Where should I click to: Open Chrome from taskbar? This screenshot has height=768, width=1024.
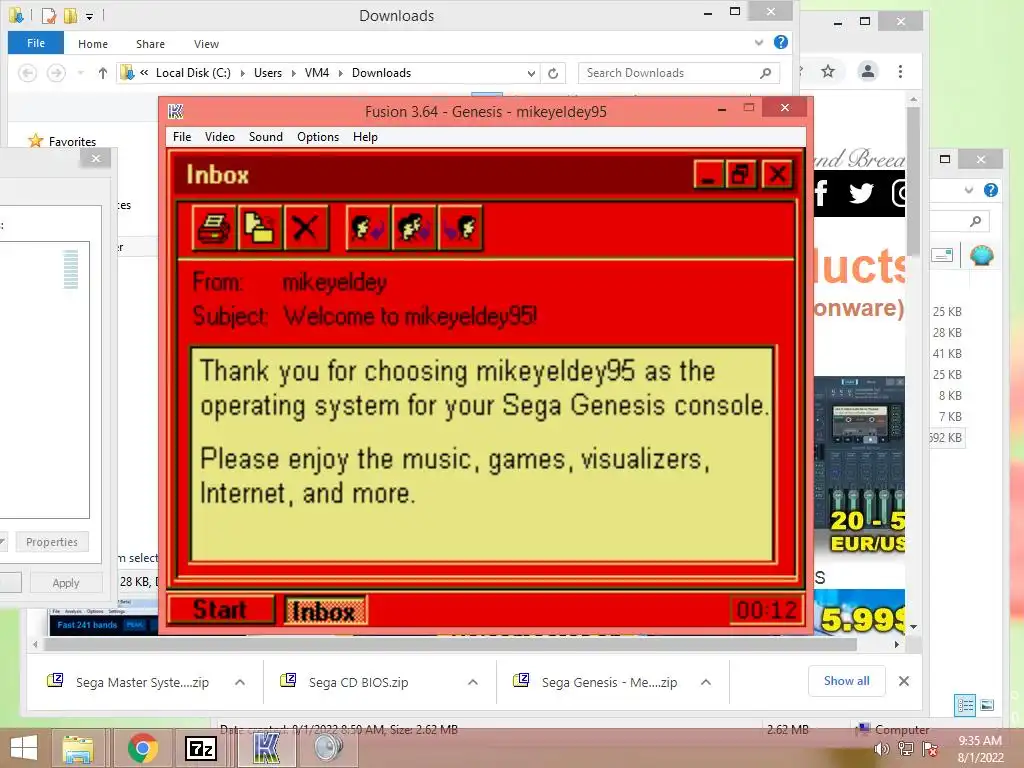tap(142, 748)
